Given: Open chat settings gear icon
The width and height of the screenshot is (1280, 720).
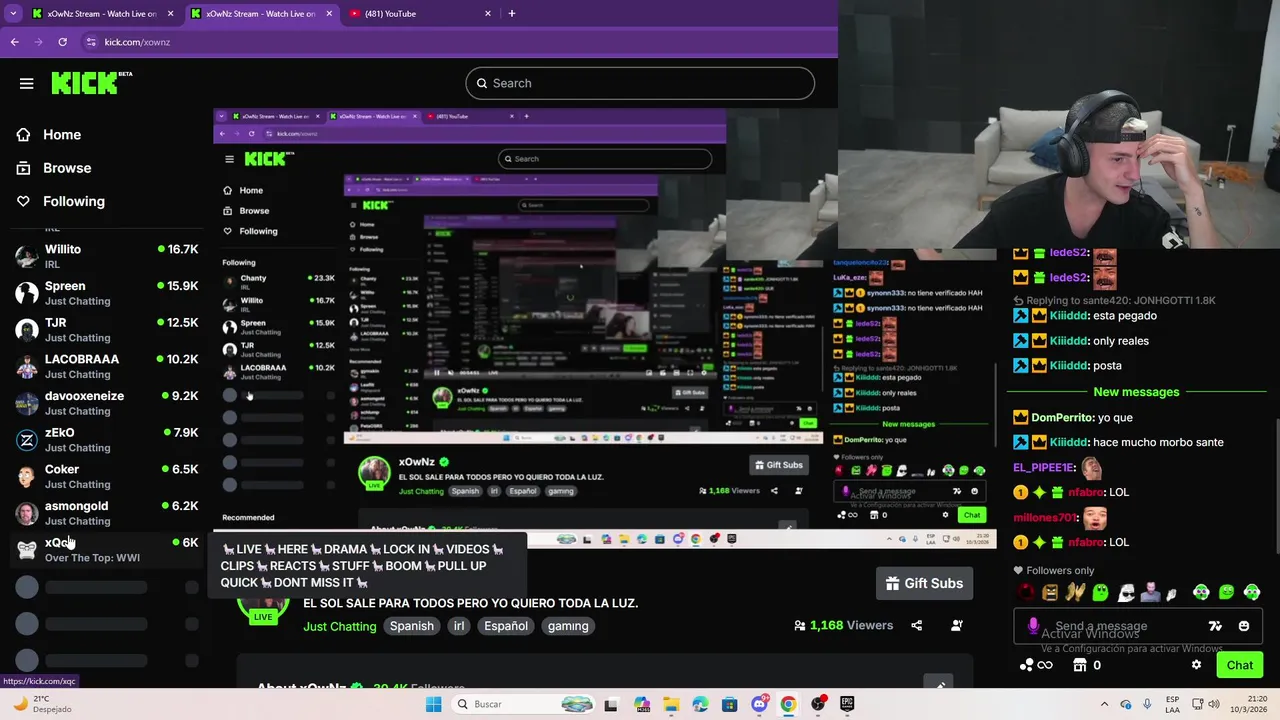Looking at the screenshot, I should click(x=1196, y=665).
